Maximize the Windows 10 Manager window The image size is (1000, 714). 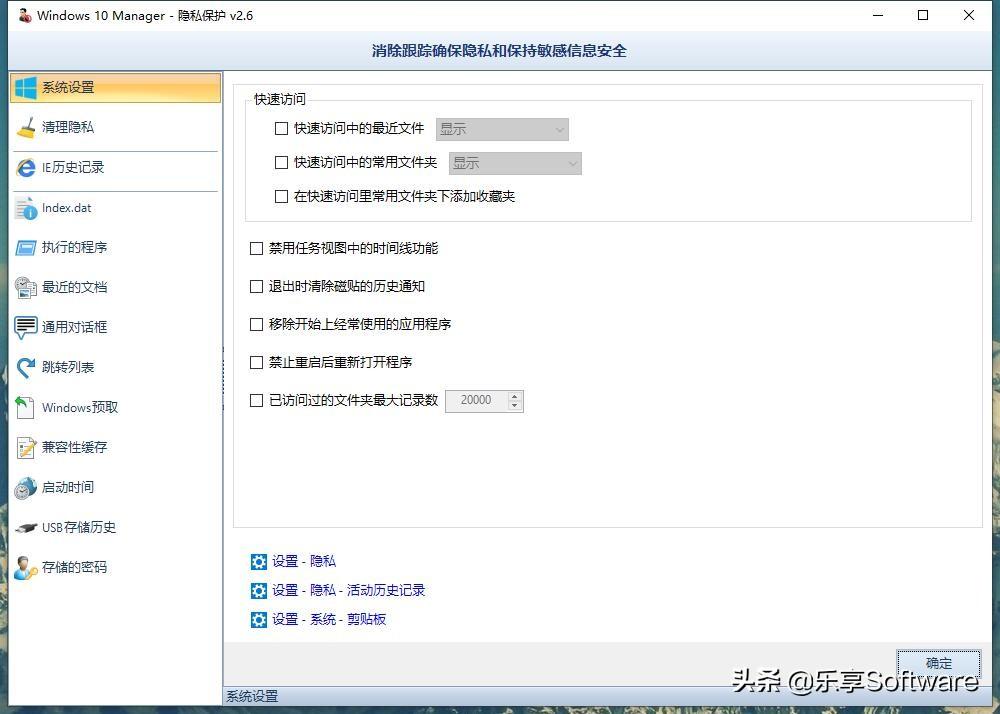coord(923,15)
